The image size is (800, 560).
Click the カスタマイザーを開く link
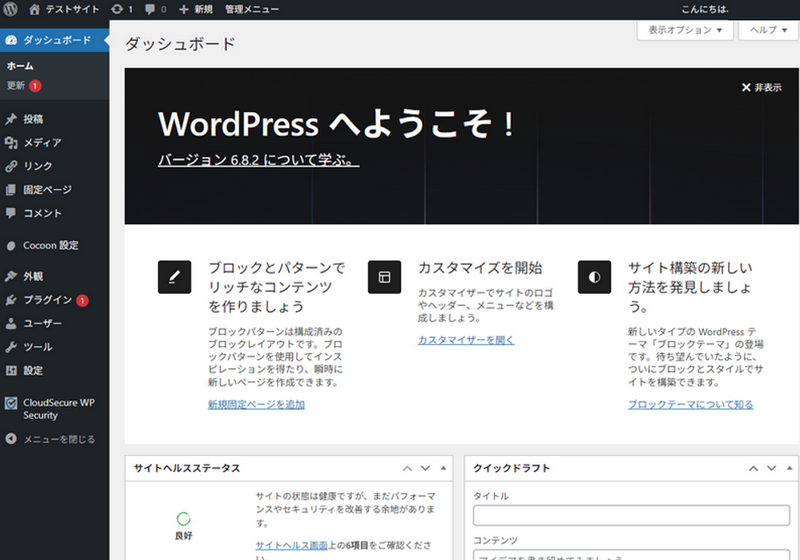coord(466,340)
